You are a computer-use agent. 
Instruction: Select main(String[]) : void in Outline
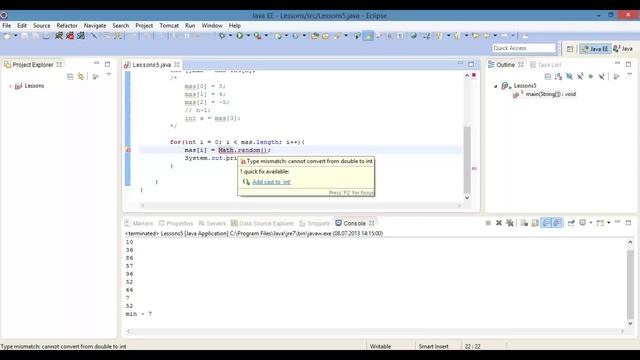point(550,94)
